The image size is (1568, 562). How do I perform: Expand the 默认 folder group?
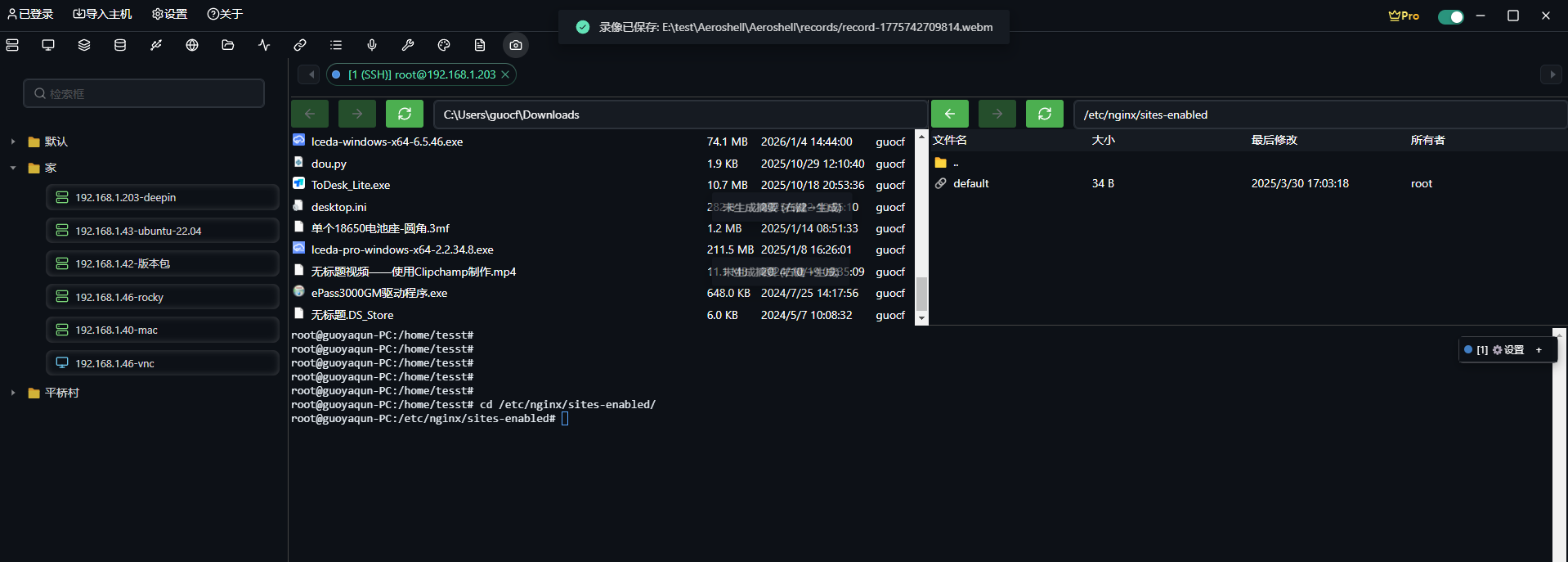coord(13,142)
